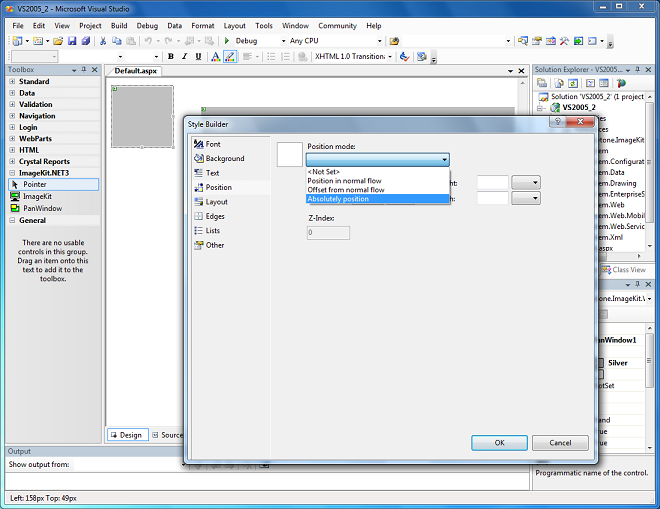Click the Cut toolbar icon
The height and width of the screenshot is (509, 660).
(103, 41)
